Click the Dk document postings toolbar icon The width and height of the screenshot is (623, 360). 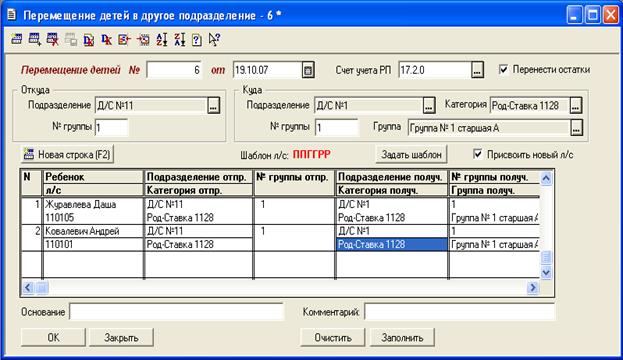89,39
